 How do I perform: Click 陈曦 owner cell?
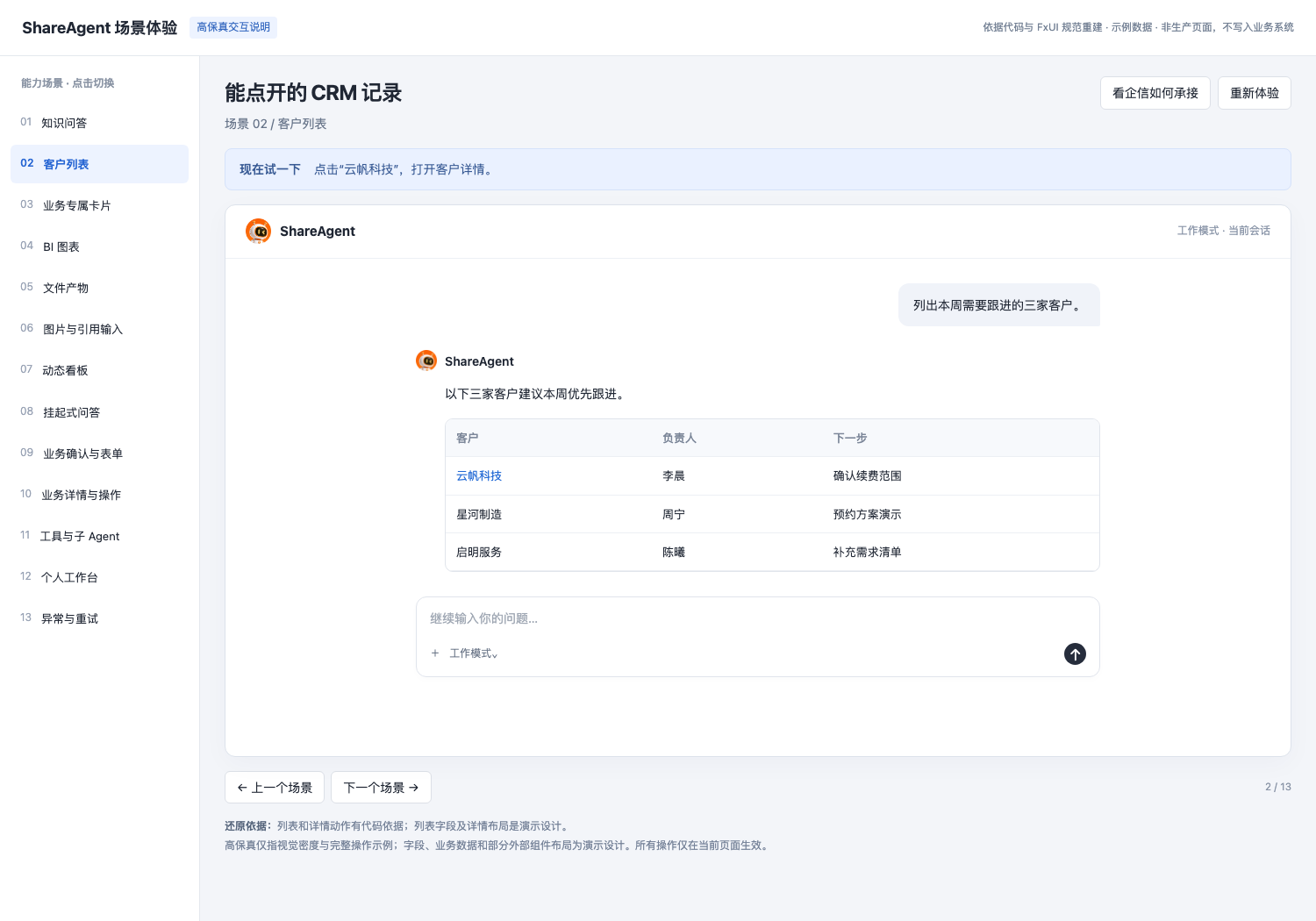pyautogui.click(x=674, y=552)
